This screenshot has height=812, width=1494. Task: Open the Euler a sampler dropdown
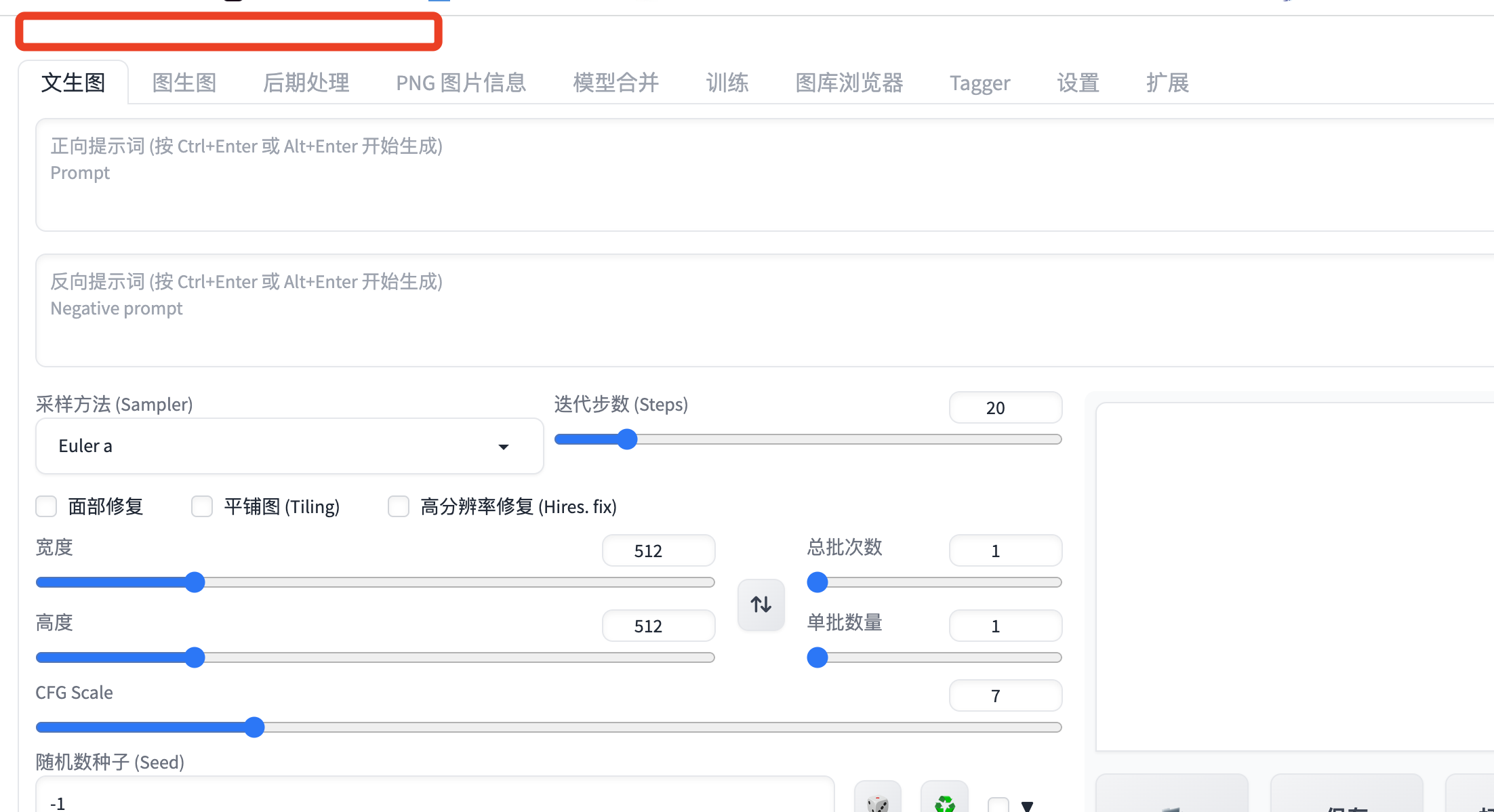coord(289,446)
